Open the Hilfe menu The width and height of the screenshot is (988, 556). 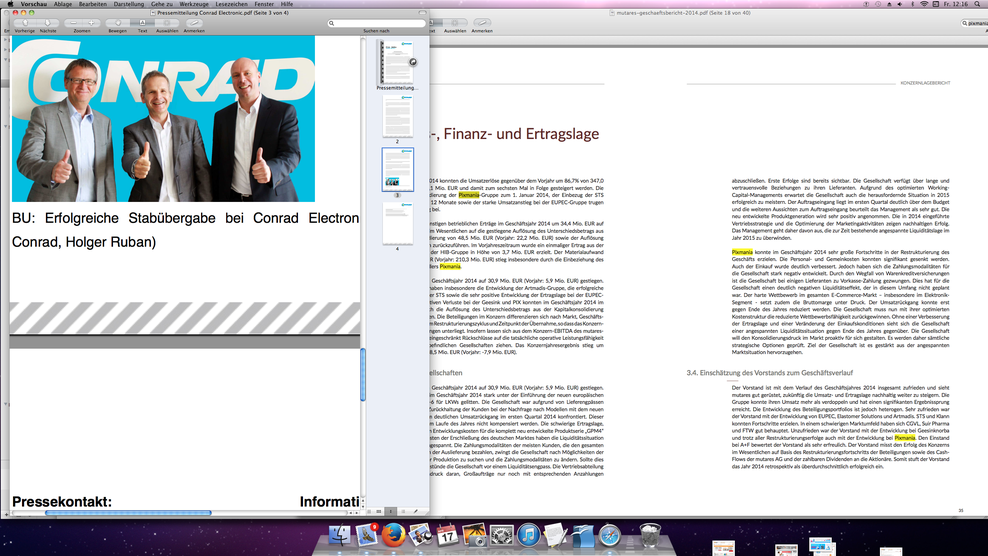(x=287, y=4)
